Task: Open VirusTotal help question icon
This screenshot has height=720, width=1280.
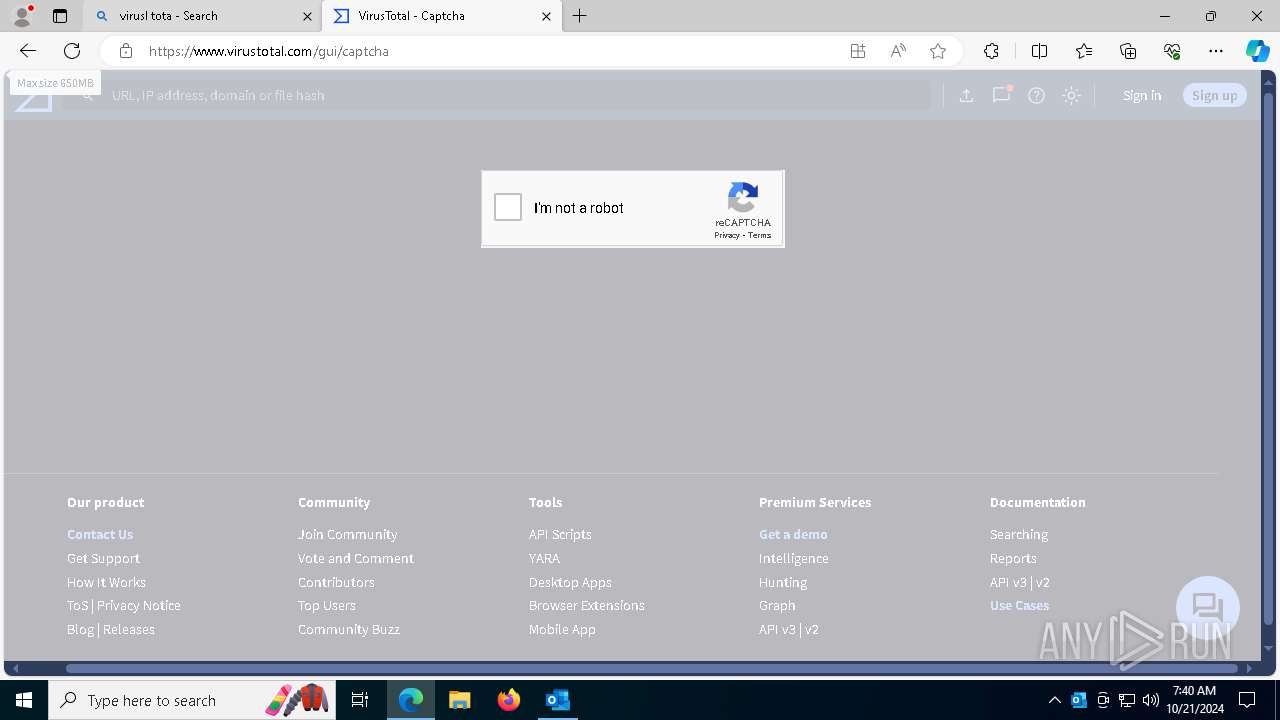Action: [x=1037, y=95]
